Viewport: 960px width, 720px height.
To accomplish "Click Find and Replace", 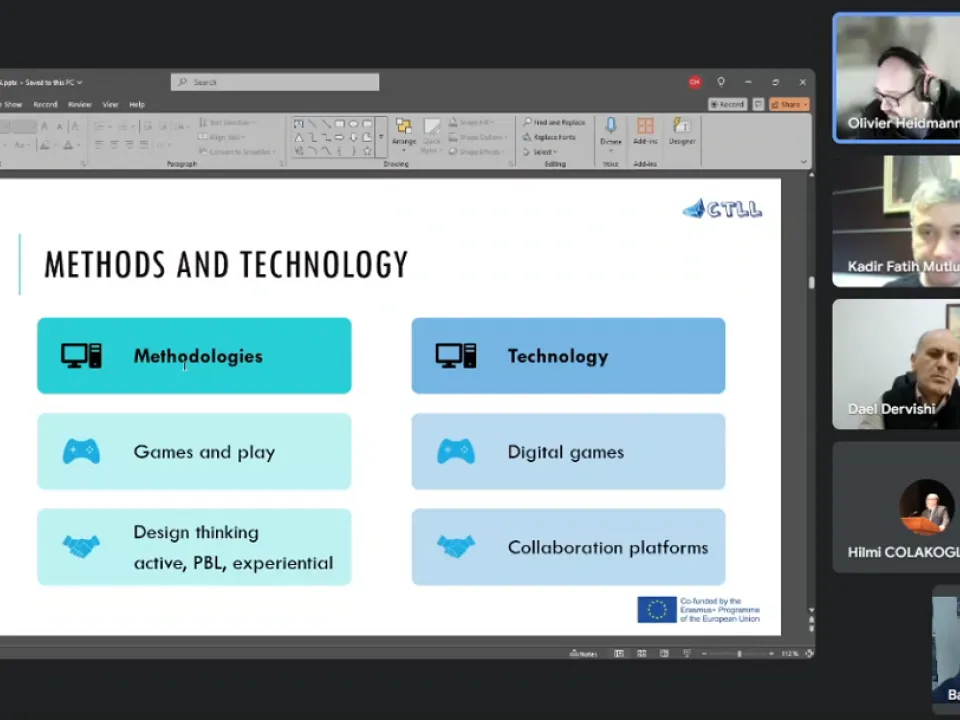I will [x=555, y=122].
